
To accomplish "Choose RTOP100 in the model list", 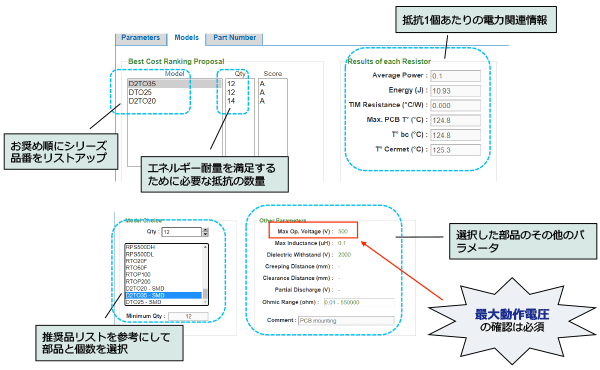I will [163, 275].
